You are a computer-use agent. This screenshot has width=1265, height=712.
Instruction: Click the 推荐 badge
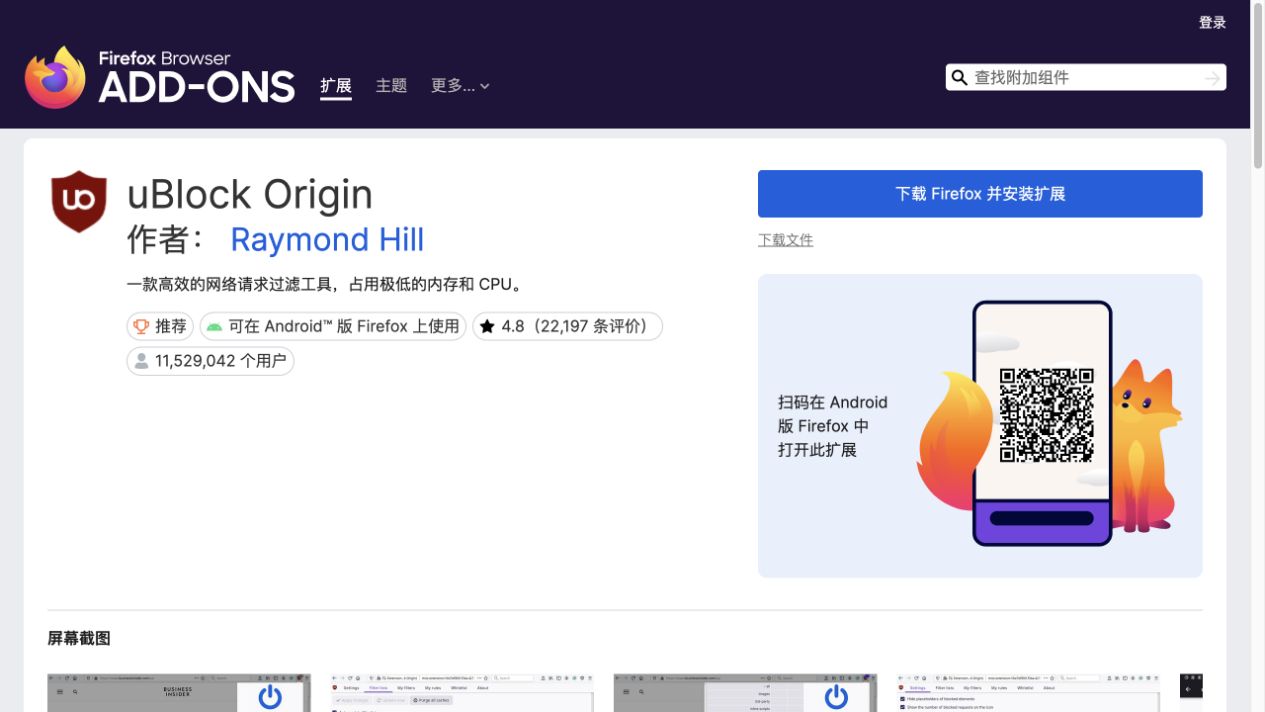(x=160, y=326)
